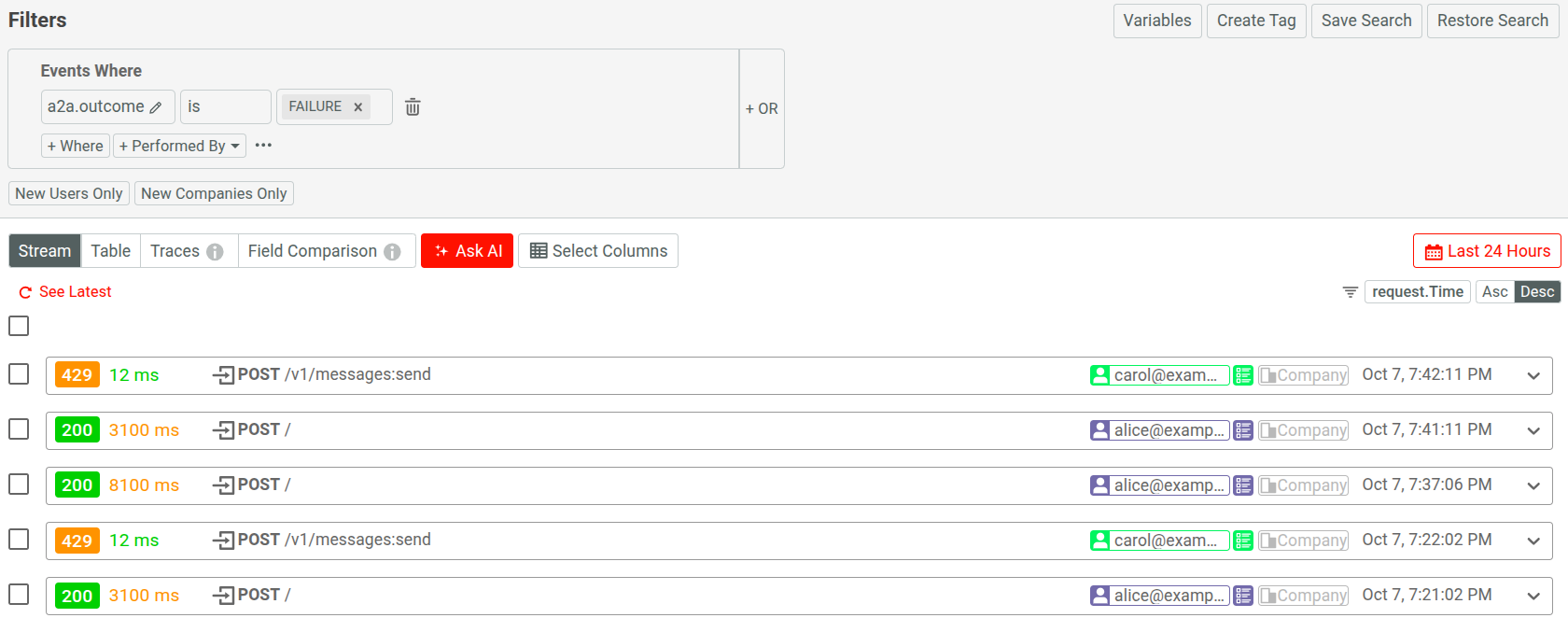
Task: Click purple list icon in 7:37:06 PM row
Action: coord(1242,485)
